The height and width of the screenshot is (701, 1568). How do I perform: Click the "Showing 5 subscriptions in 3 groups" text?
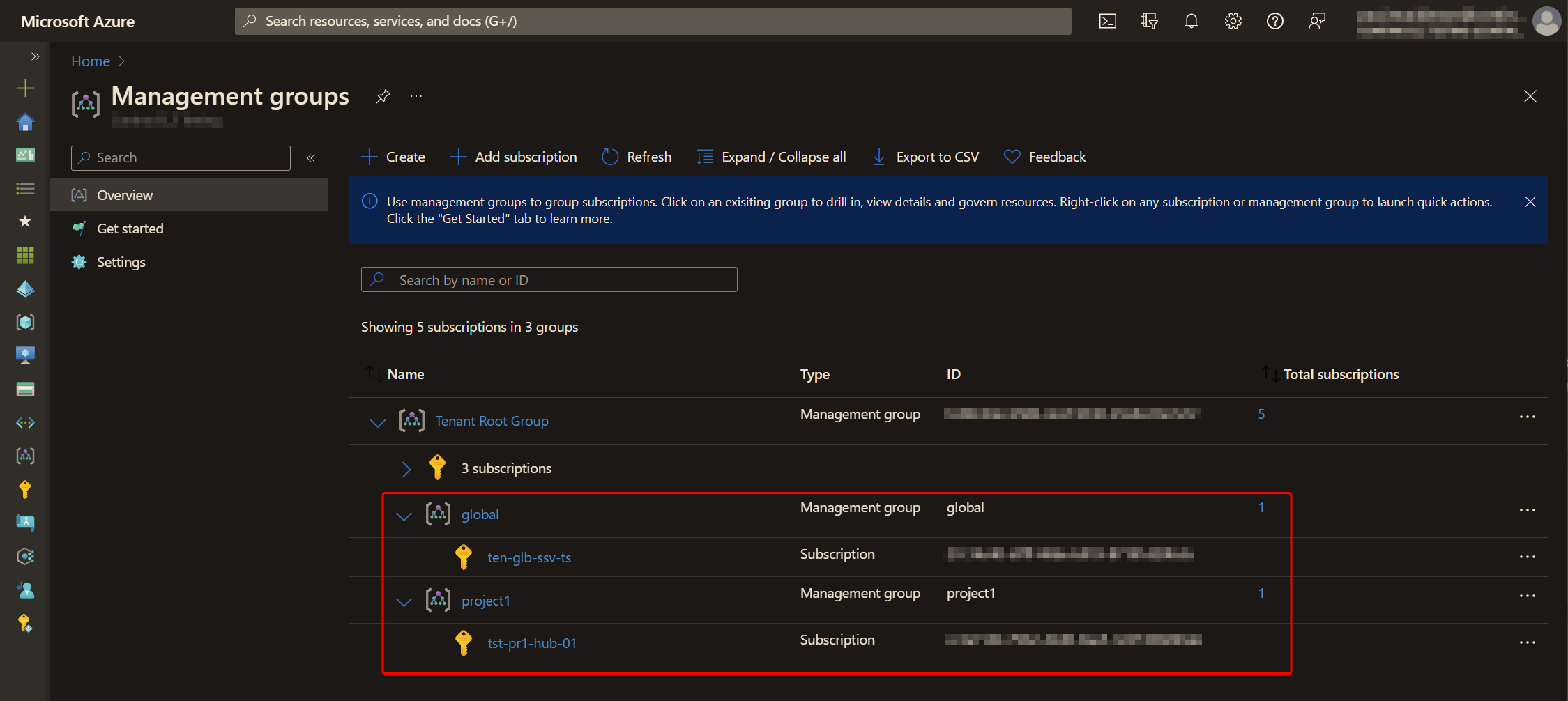click(x=469, y=327)
